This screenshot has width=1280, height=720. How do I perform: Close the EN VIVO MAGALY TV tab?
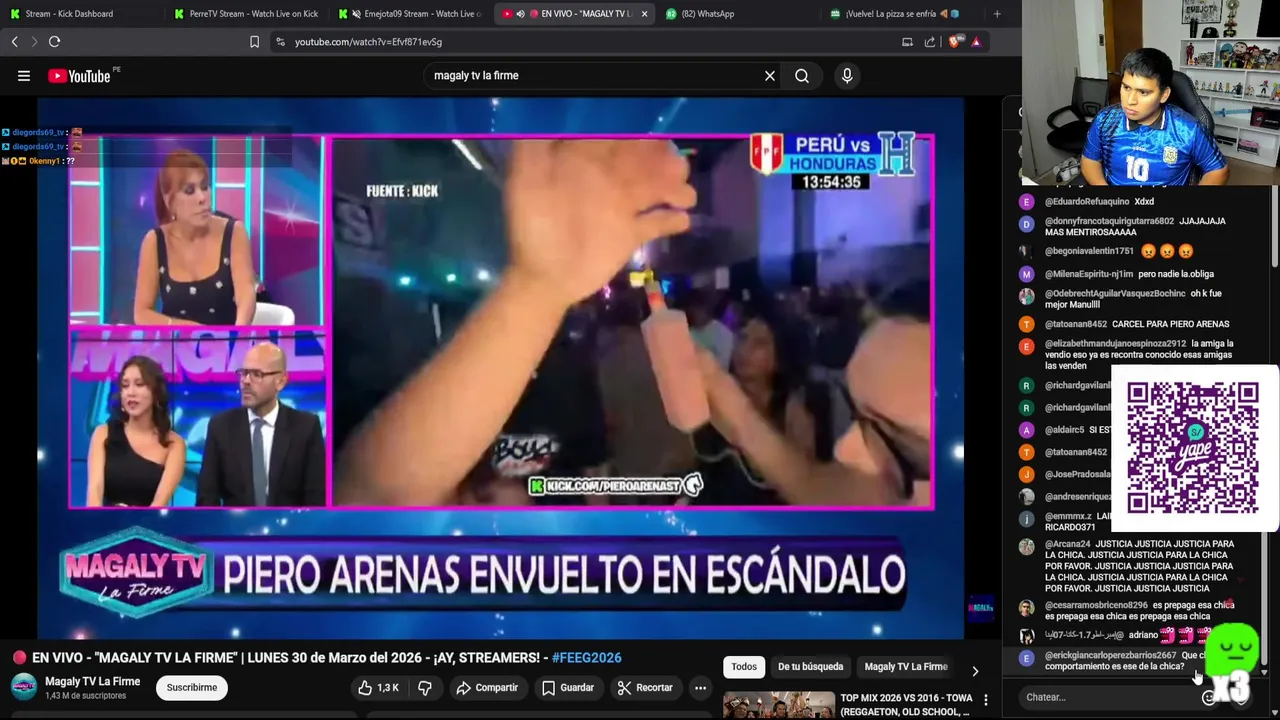point(644,14)
